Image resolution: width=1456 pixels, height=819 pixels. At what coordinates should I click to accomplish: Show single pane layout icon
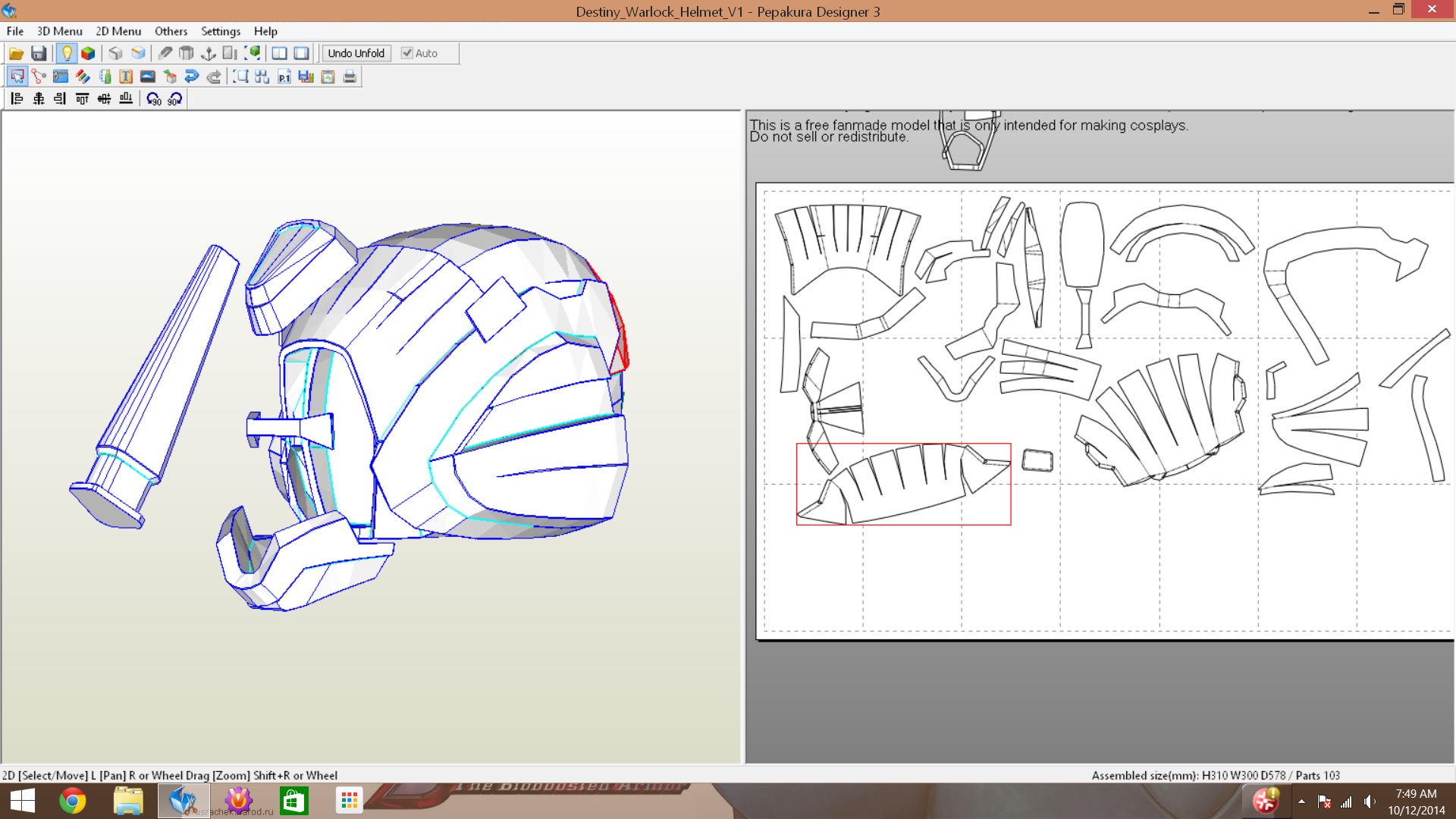pyautogui.click(x=302, y=53)
